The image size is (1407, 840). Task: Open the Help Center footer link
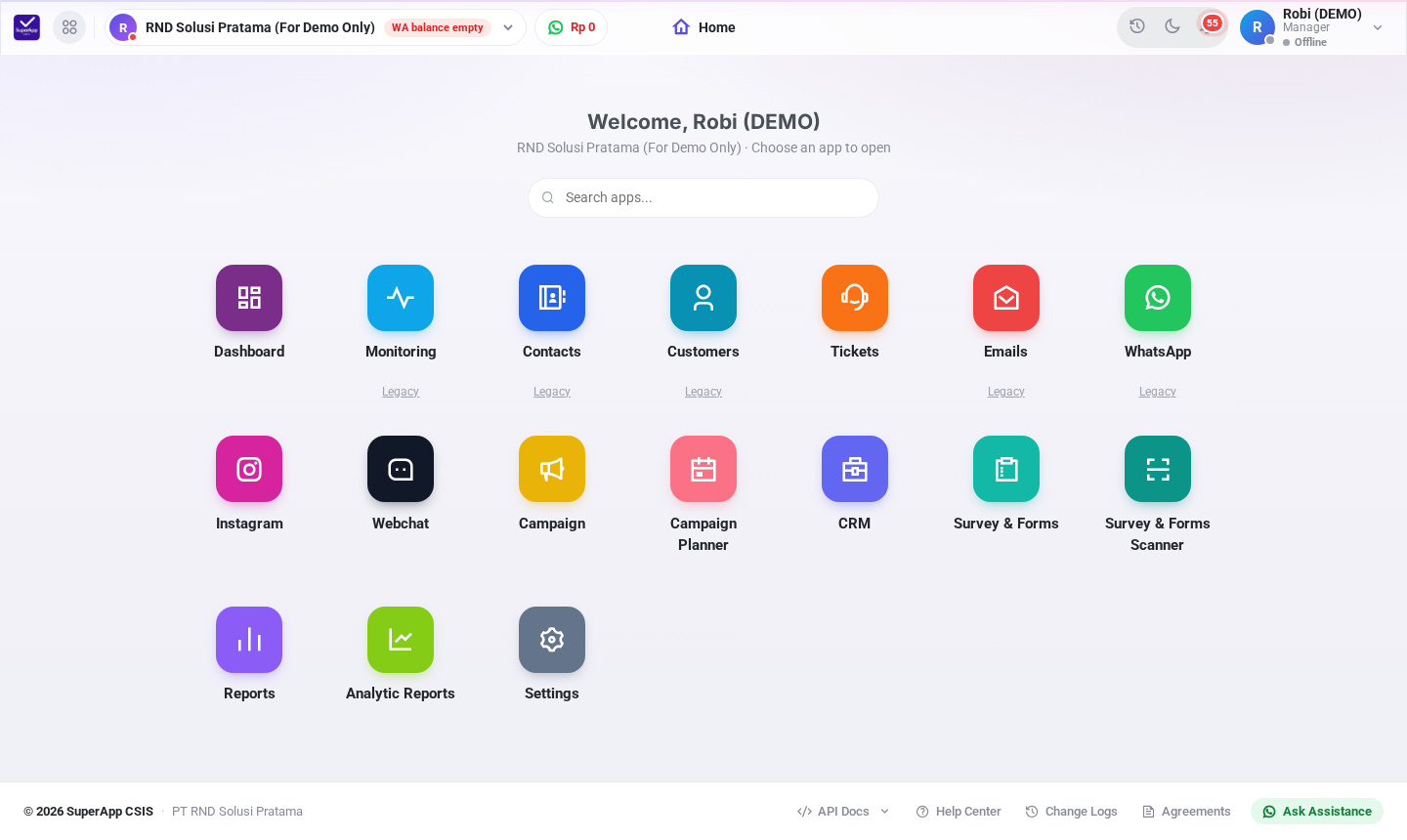pos(959,812)
